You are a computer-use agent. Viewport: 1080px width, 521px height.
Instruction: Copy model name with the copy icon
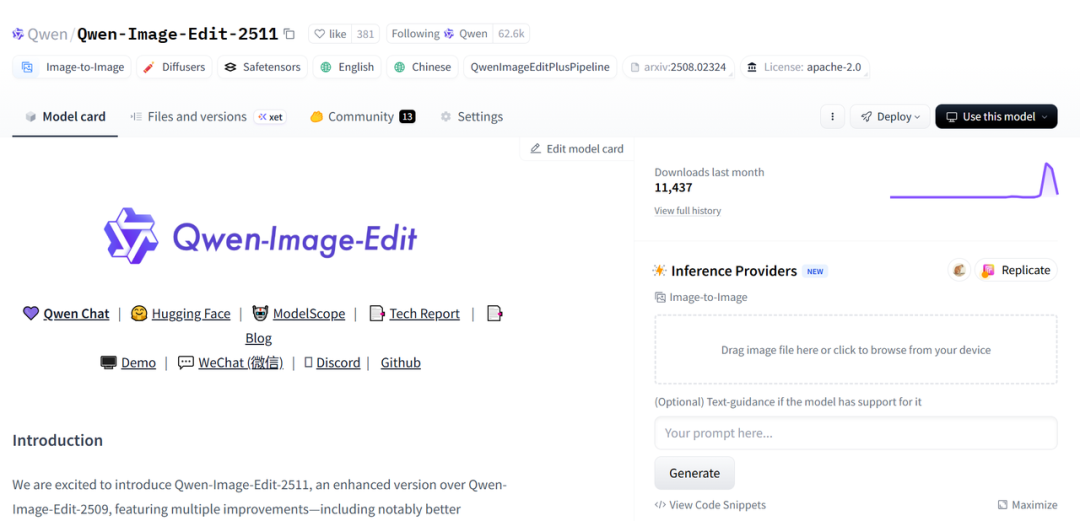(x=289, y=34)
